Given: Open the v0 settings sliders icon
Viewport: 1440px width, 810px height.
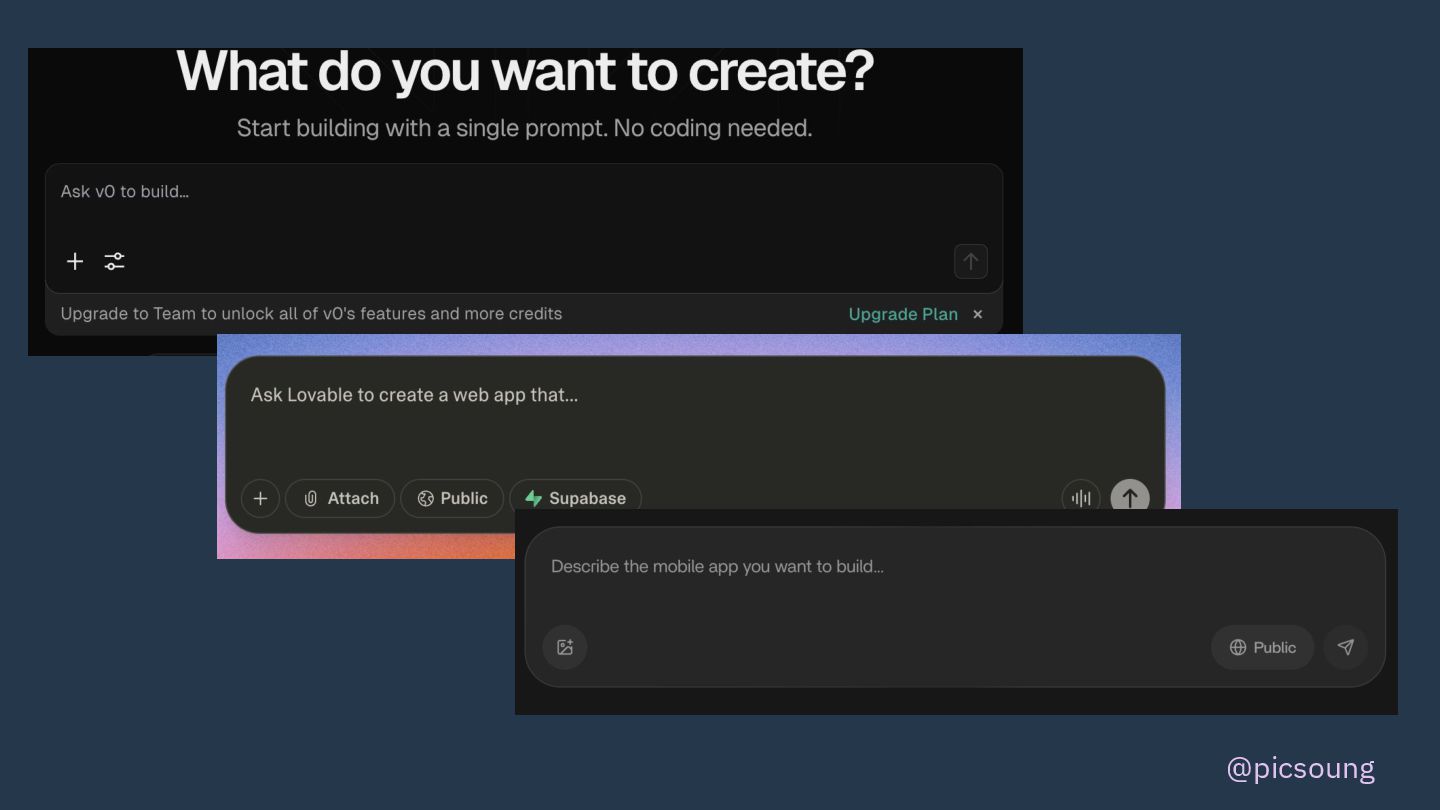Looking at the screenshot, I should click(115, 261).
